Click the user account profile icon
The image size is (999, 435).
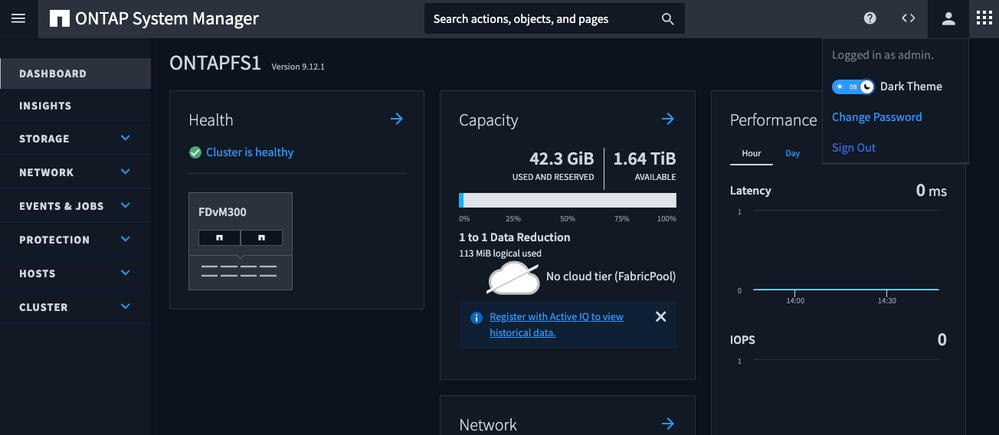pyautogui.click(x=948, y=19)
